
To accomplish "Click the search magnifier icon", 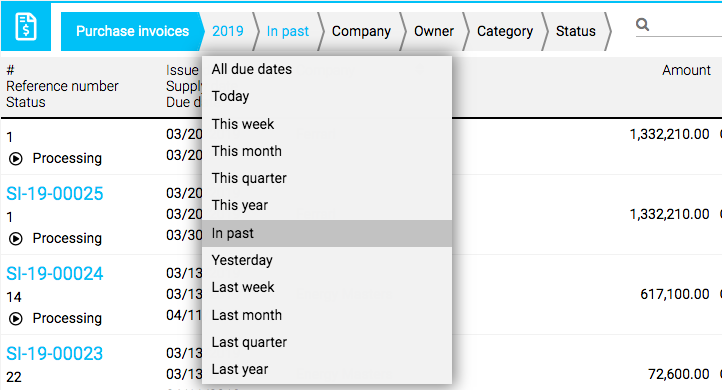I will click(642, 24).
